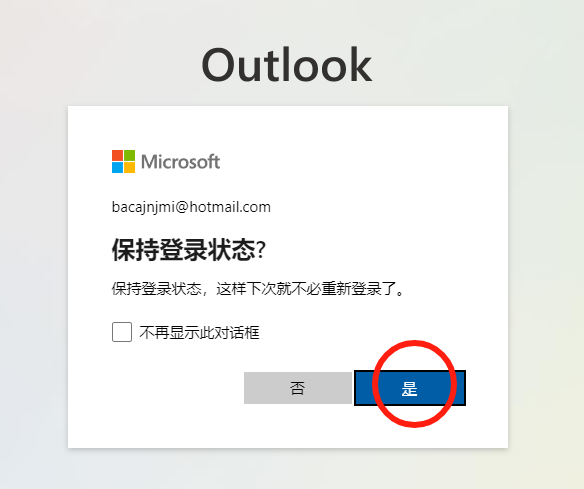The image size is (584, 489).
Task: Tick the 不再显示此对话框 checkbox
Action: [122, 332]
